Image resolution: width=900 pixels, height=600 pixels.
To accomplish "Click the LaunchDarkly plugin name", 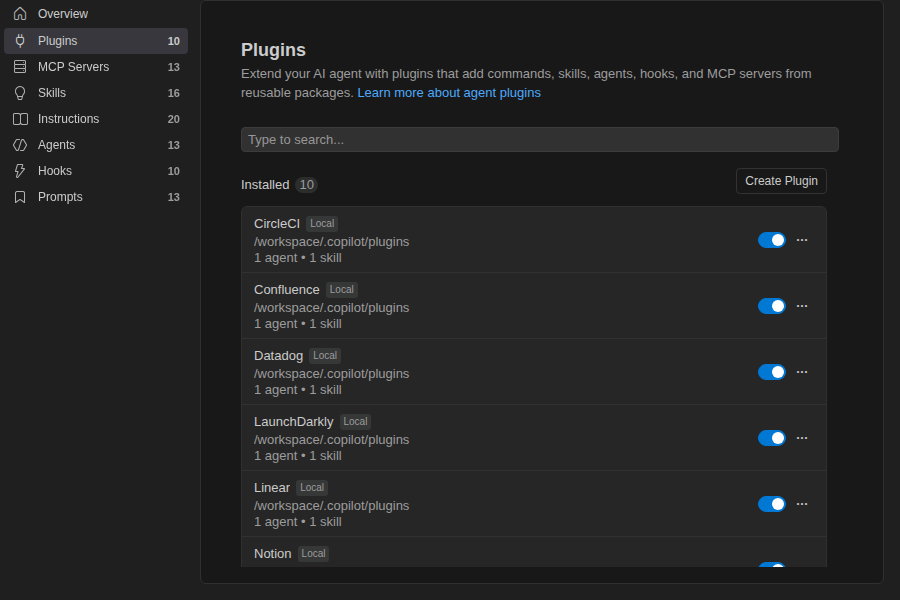I will click(293, 422).
